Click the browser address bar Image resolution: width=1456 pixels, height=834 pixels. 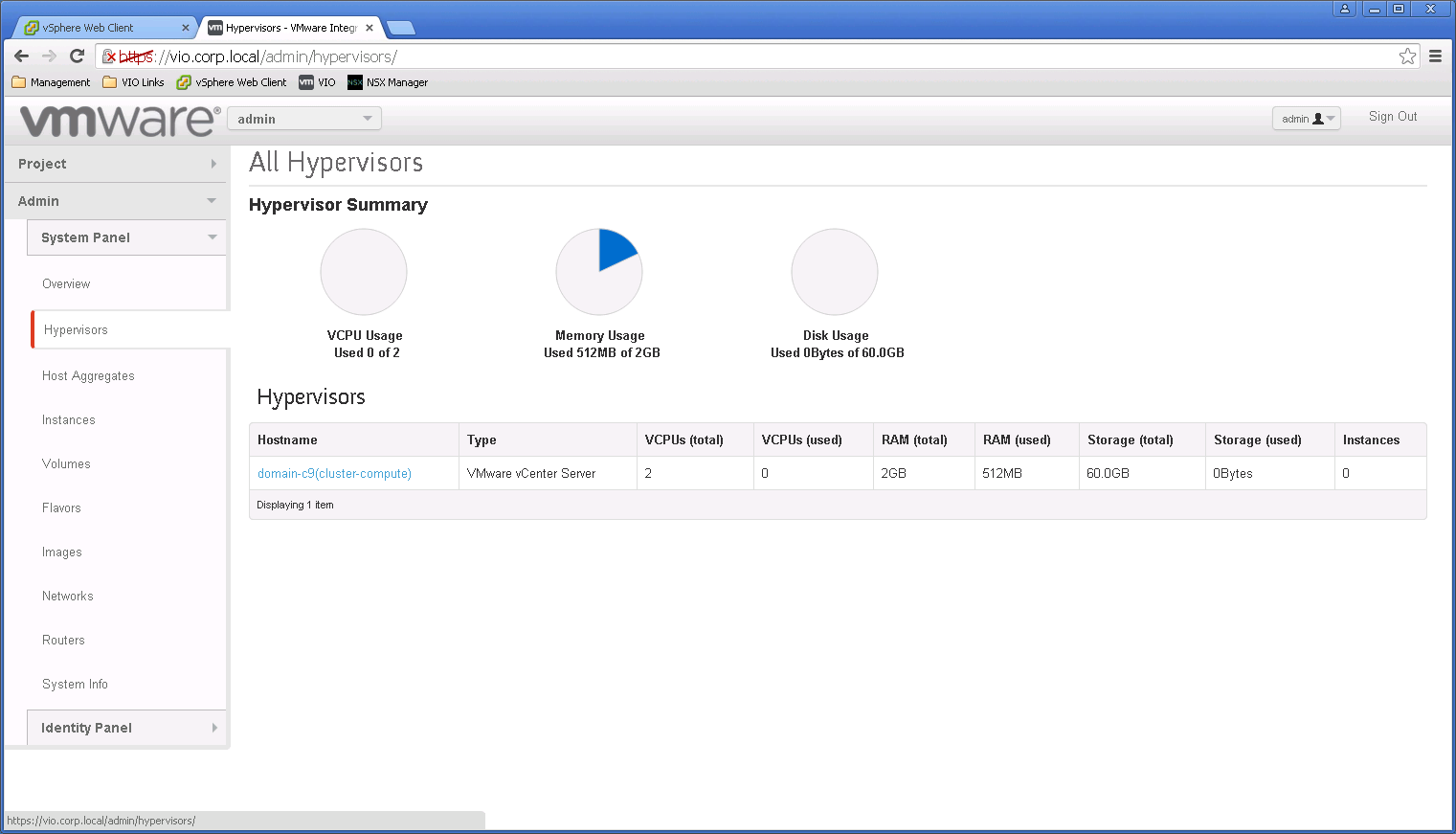(747, 56)
